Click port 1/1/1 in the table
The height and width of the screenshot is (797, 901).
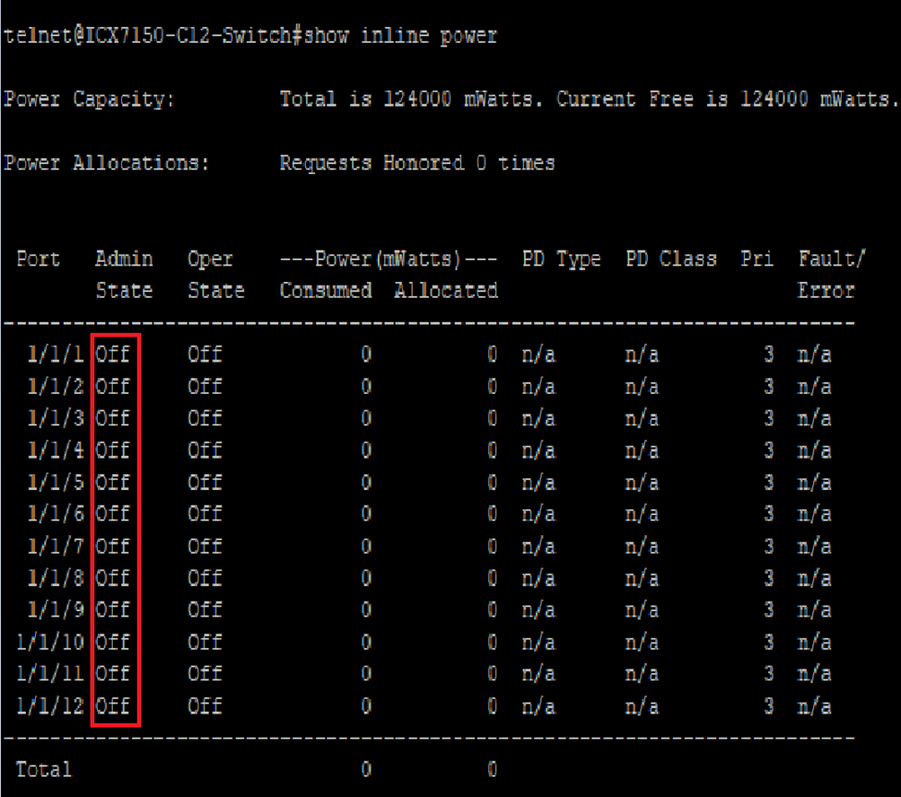coord(55,355)
